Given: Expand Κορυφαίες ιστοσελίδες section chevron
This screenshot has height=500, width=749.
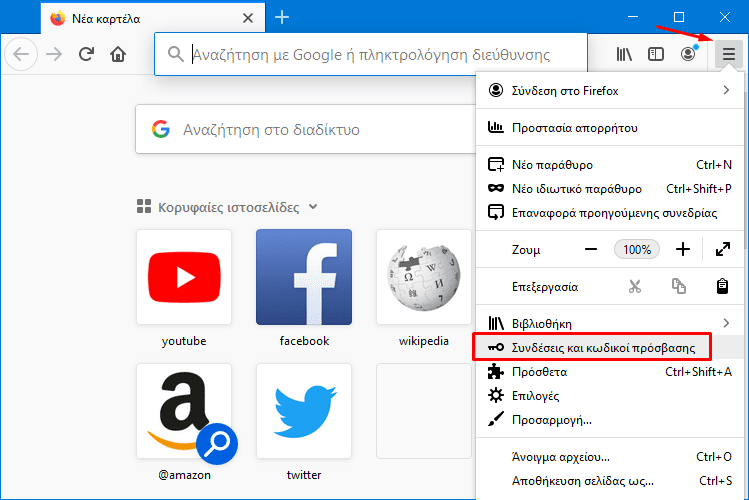Looking at the screenshot, I should 313,207.
